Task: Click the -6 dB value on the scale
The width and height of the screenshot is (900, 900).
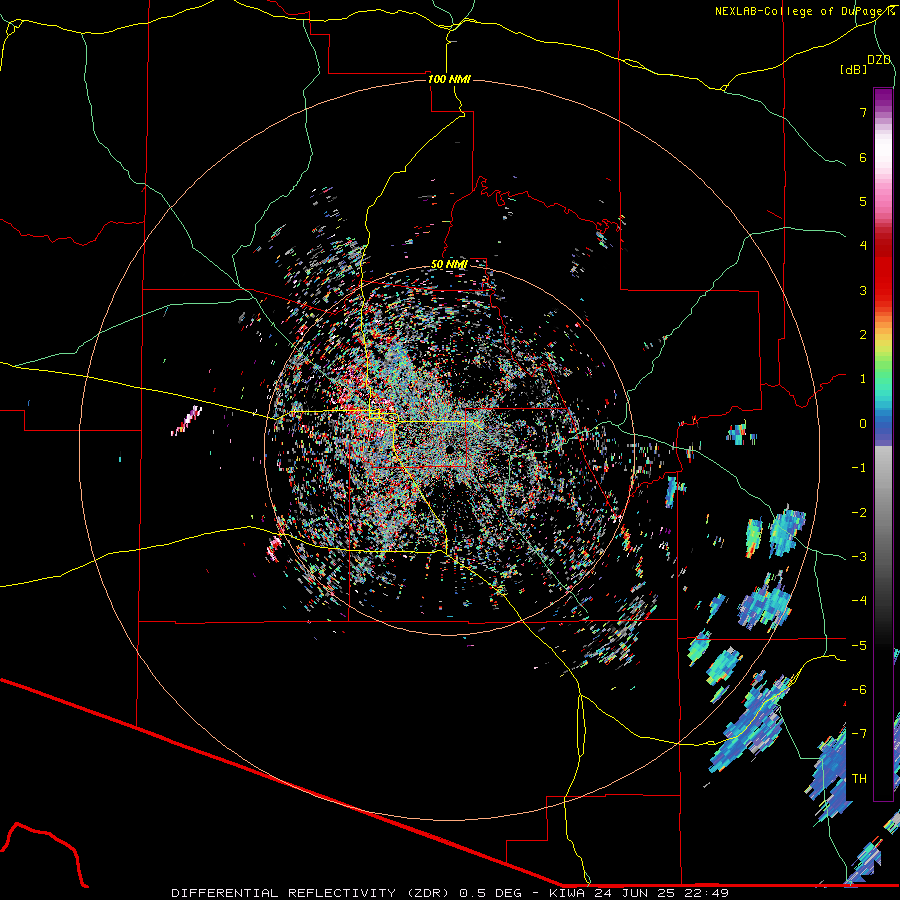Action: (x=859, y=689)
